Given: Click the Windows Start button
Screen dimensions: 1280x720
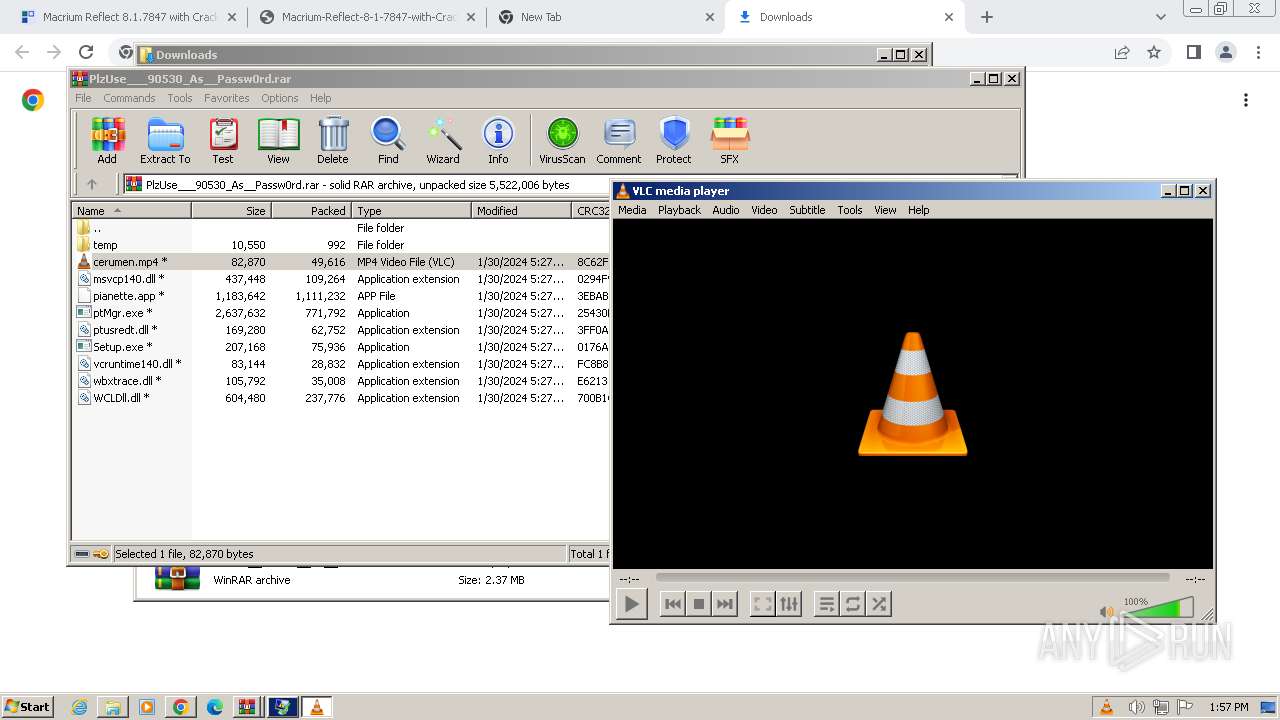Looking at the screenshot, I should pyautogui.click(x=27, y=706).
